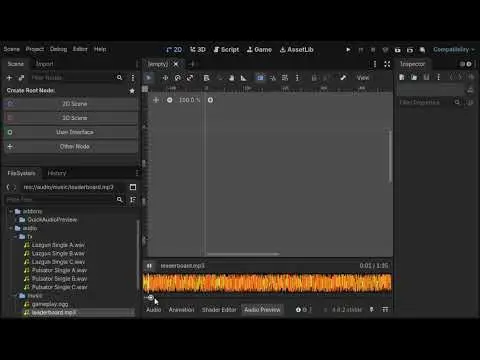Instantiate a child scene with link icon
Viewport: 480px width, 360px height.
click(x=21, y=78)
